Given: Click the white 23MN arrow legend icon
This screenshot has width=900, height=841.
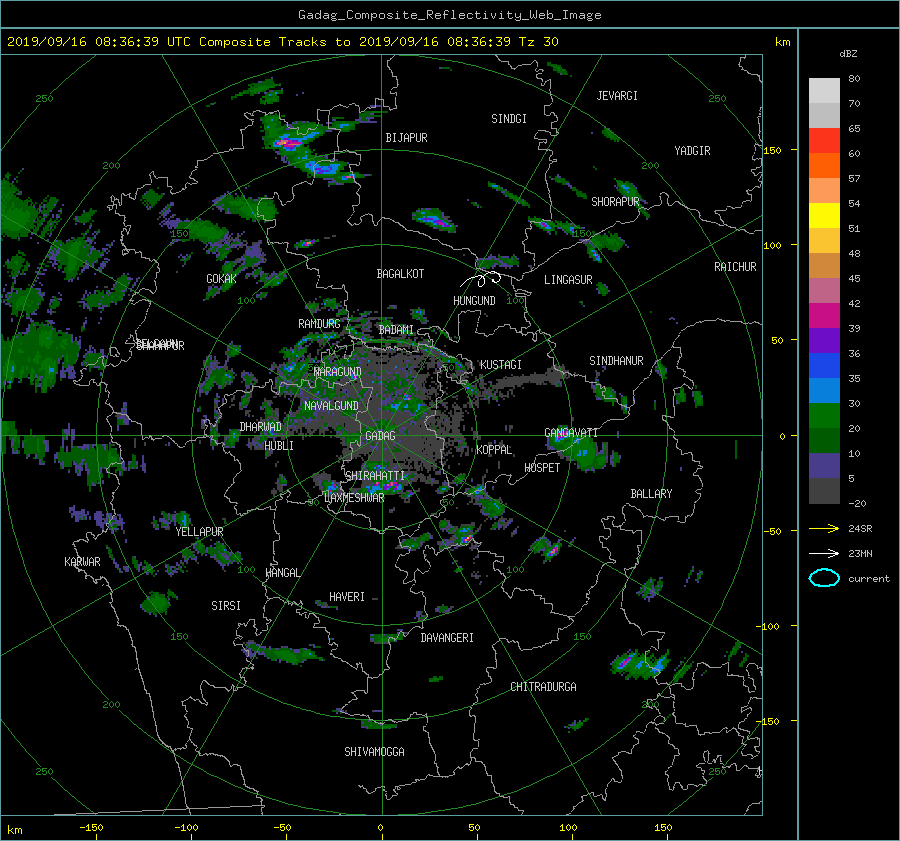Looking at the screenshot, I should 824,553.
